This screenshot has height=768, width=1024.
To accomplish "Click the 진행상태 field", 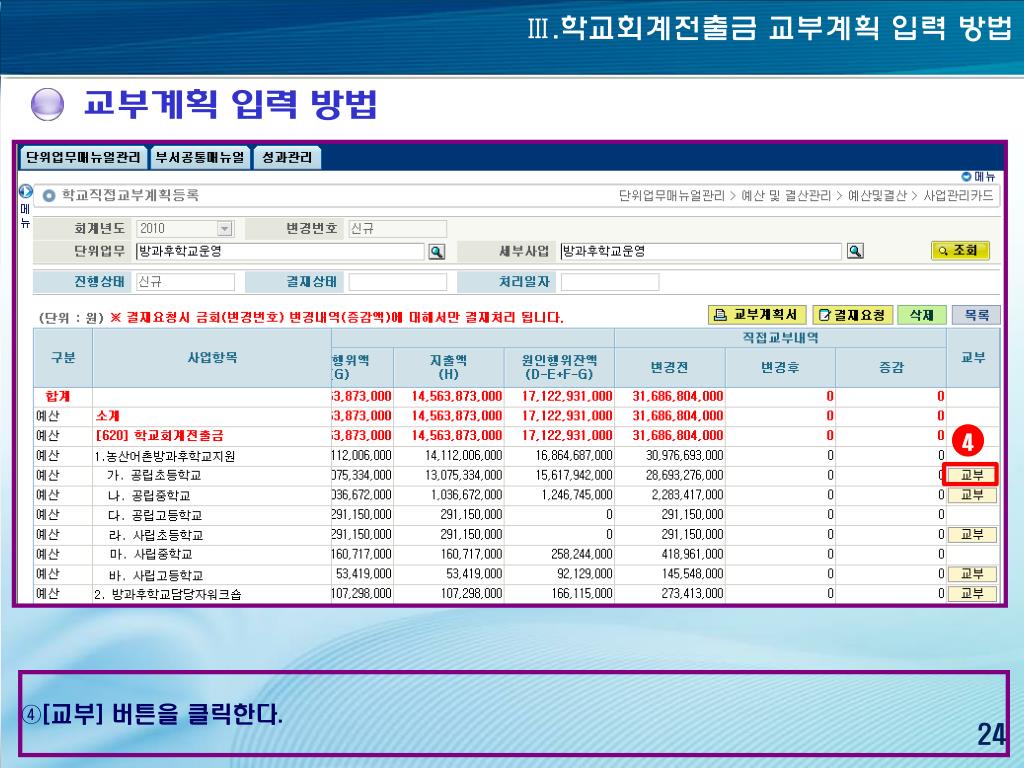I will tap(185, 282).
